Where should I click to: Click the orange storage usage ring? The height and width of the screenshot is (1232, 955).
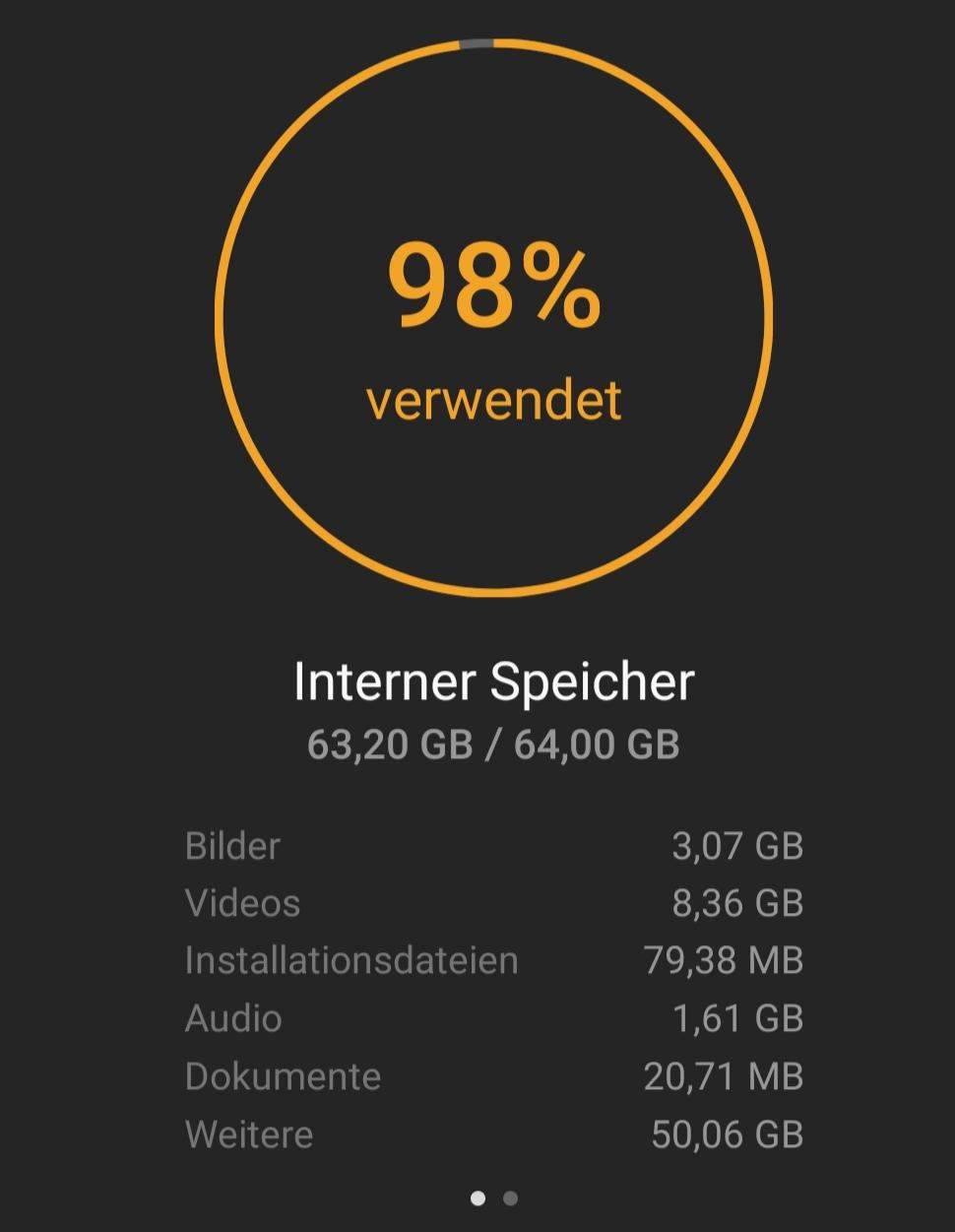click(219, 315)
